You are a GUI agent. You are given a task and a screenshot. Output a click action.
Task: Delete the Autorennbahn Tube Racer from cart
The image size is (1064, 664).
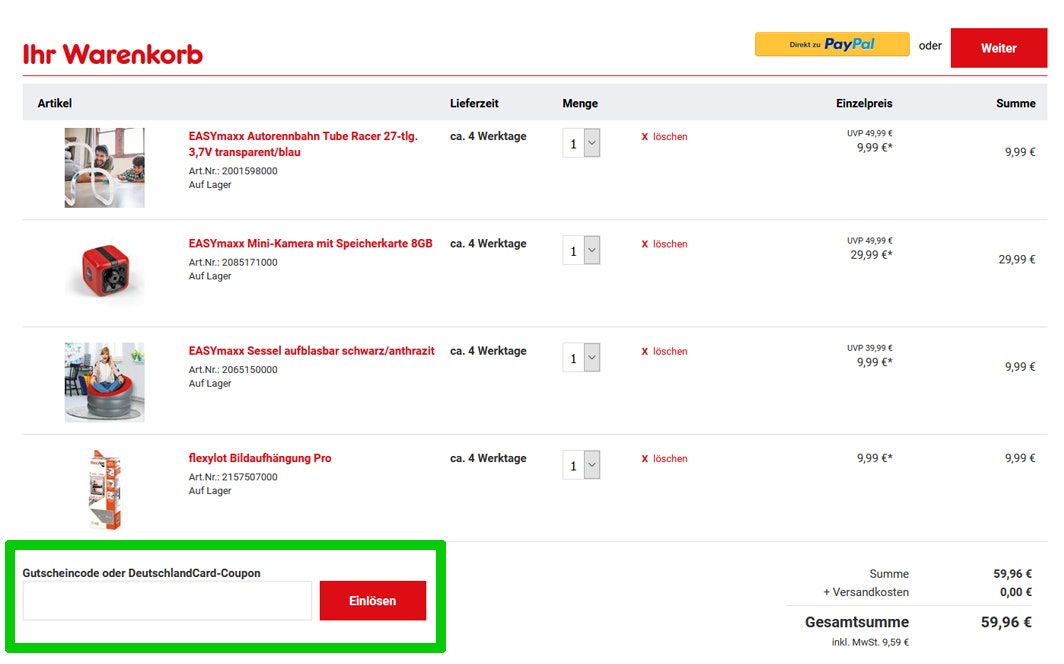coord(665,137)
